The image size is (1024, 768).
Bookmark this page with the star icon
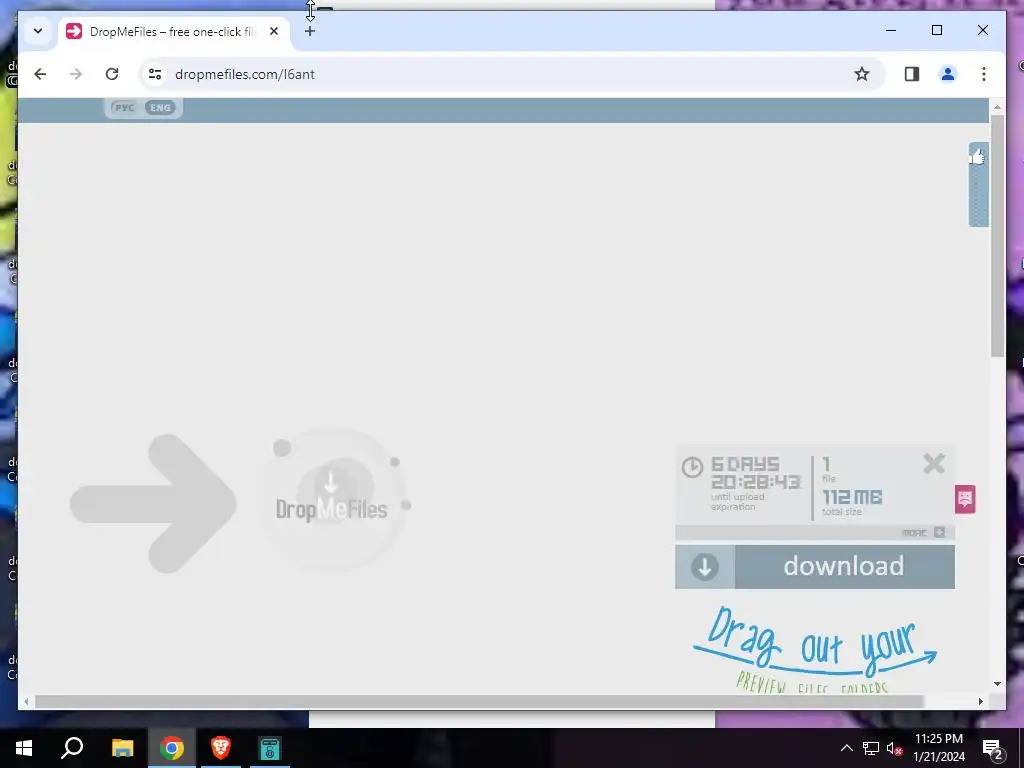coord(862,74)
